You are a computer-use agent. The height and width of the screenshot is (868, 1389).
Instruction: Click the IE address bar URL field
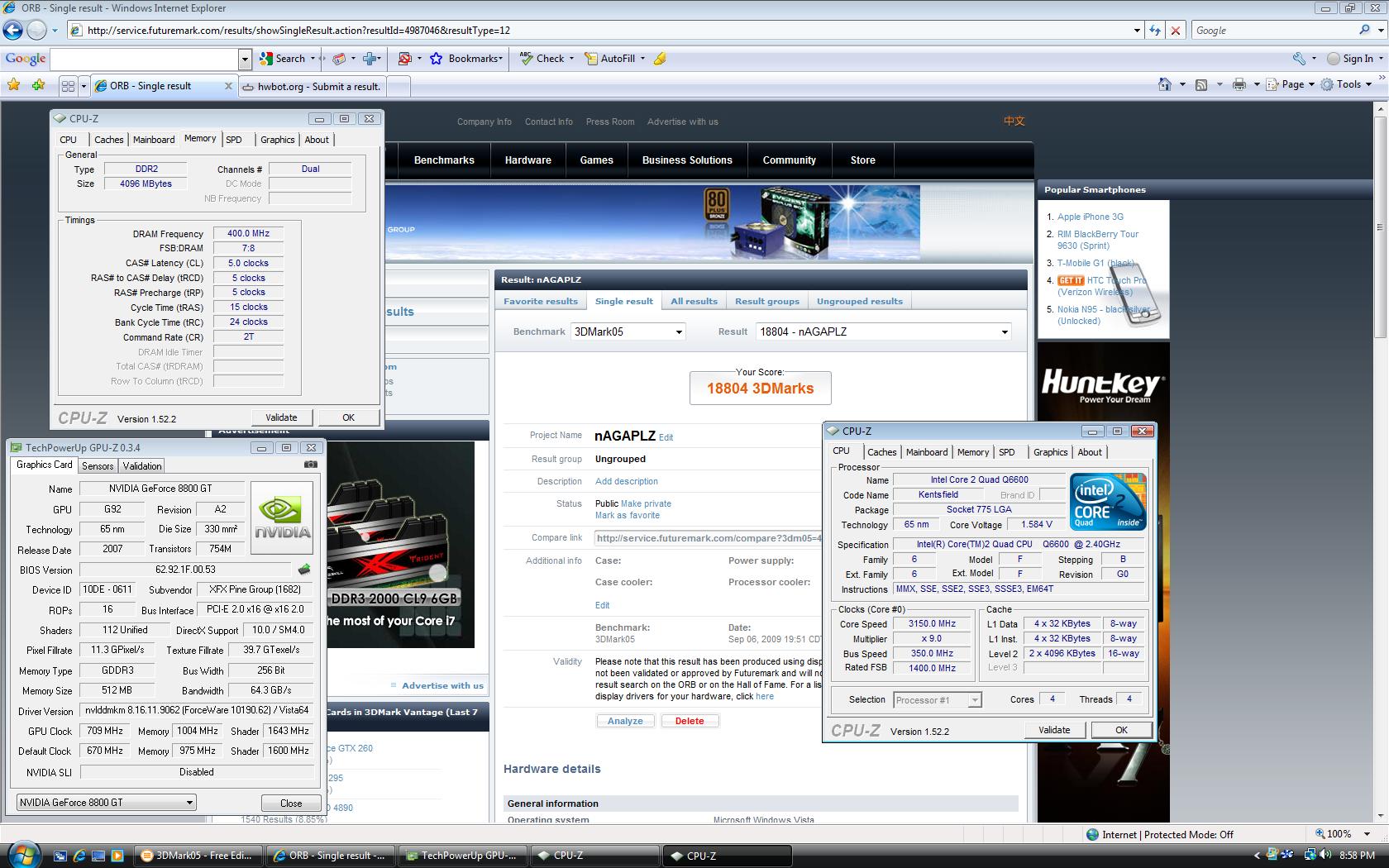click(x=599, y=31)
